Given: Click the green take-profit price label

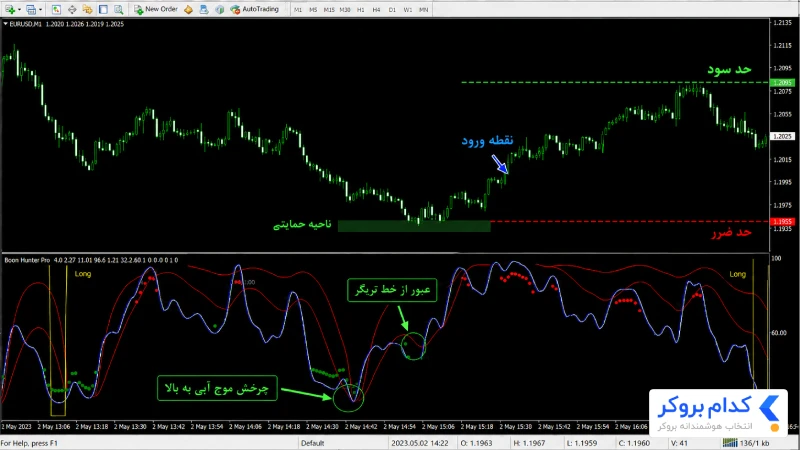Looking at the screenshot, I should (x=782, y=82).
